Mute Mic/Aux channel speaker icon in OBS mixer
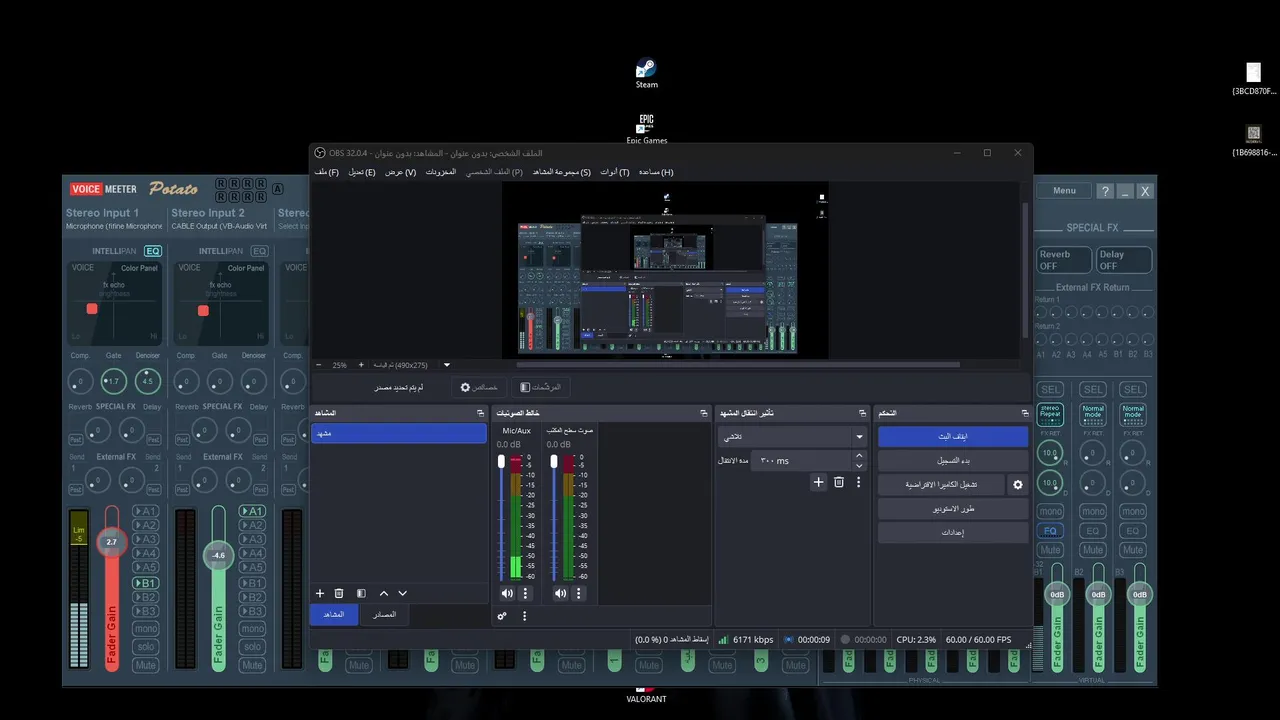The width and height of the screenshot is (1280, 720). pos(507,593)
